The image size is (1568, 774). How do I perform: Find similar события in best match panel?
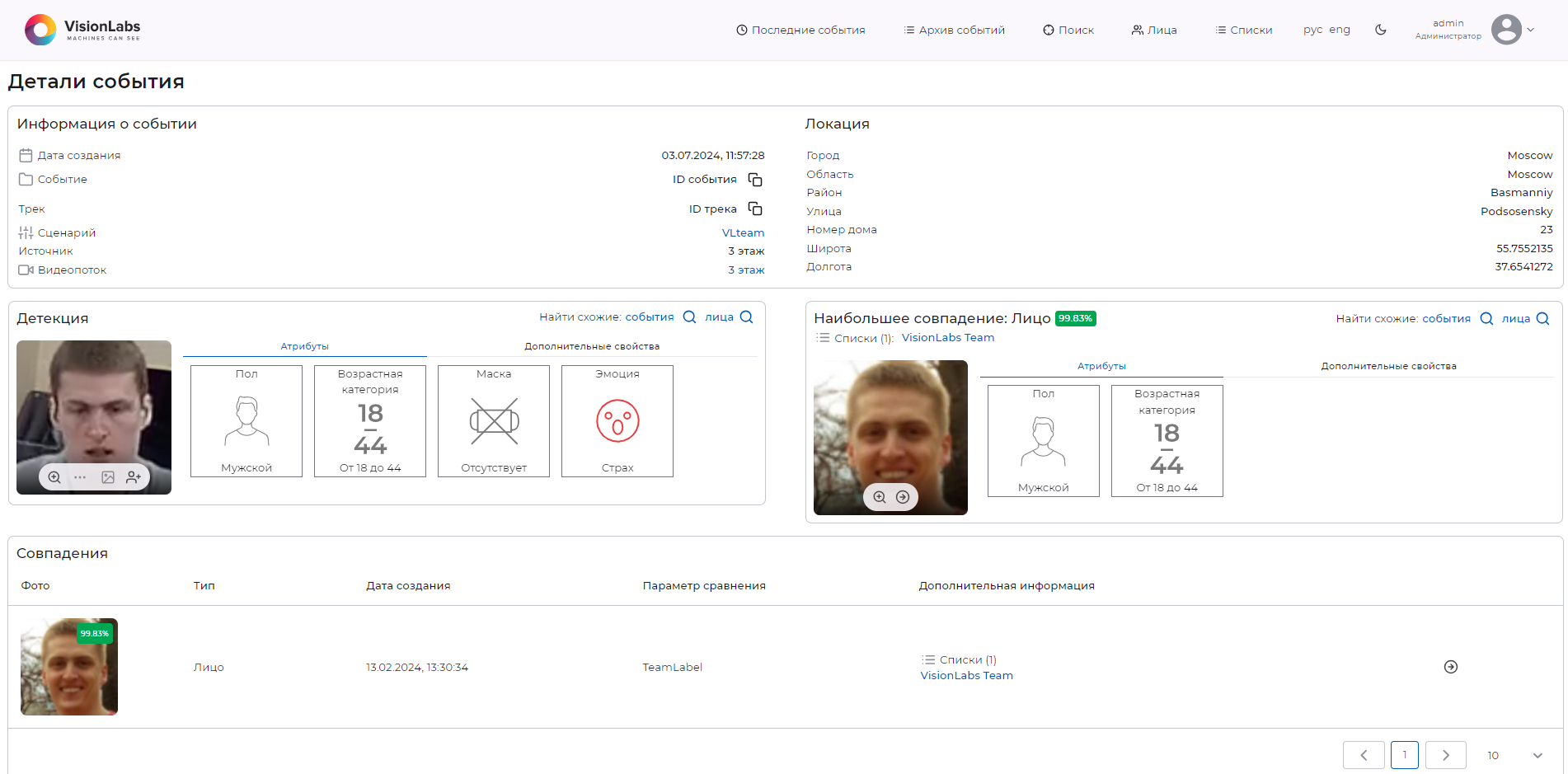click(1446, 319)
